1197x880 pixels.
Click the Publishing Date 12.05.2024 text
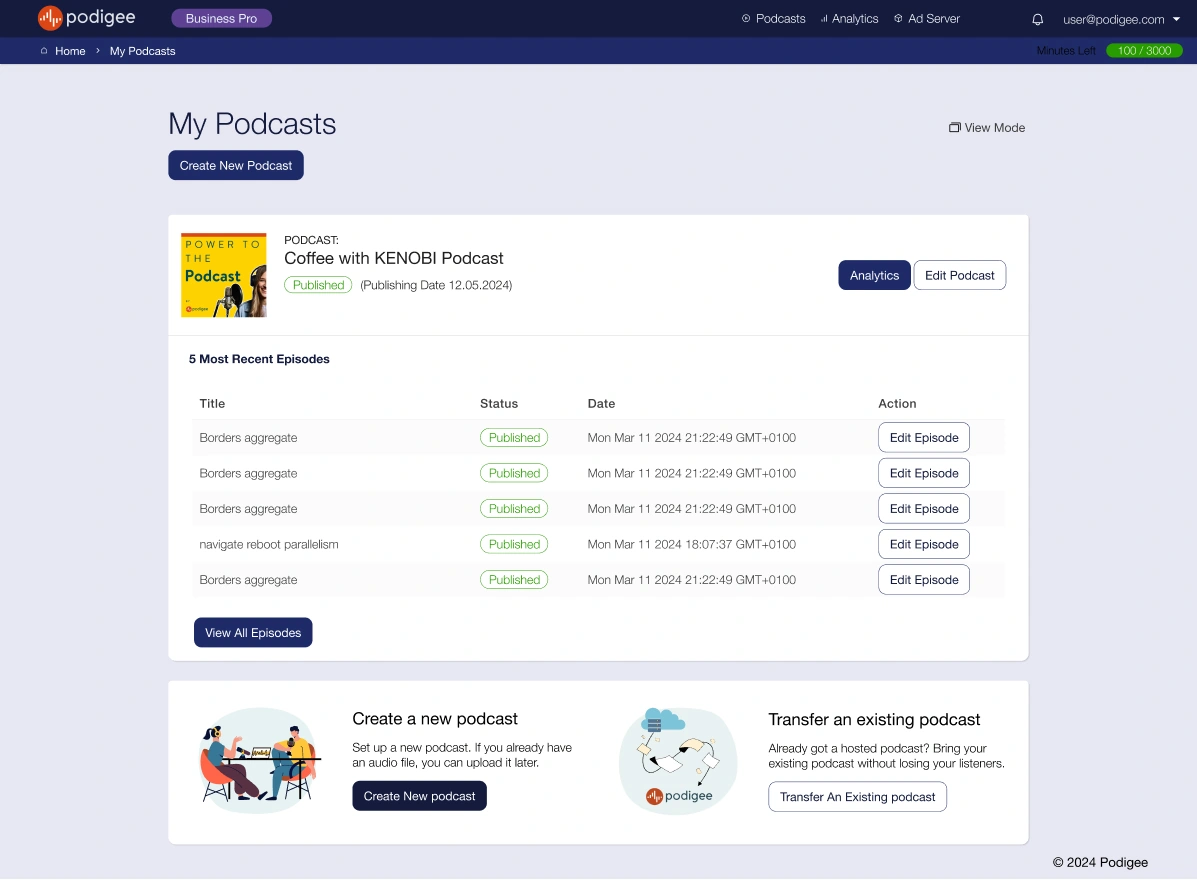pos(436,285)
